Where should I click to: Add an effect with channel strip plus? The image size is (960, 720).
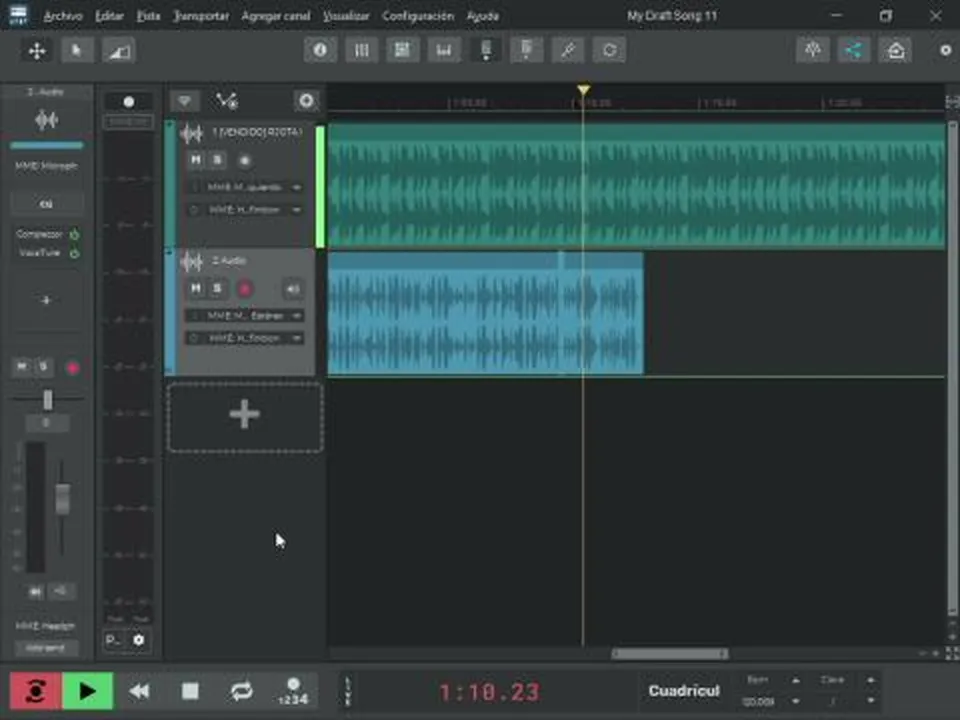pos(46,300)
